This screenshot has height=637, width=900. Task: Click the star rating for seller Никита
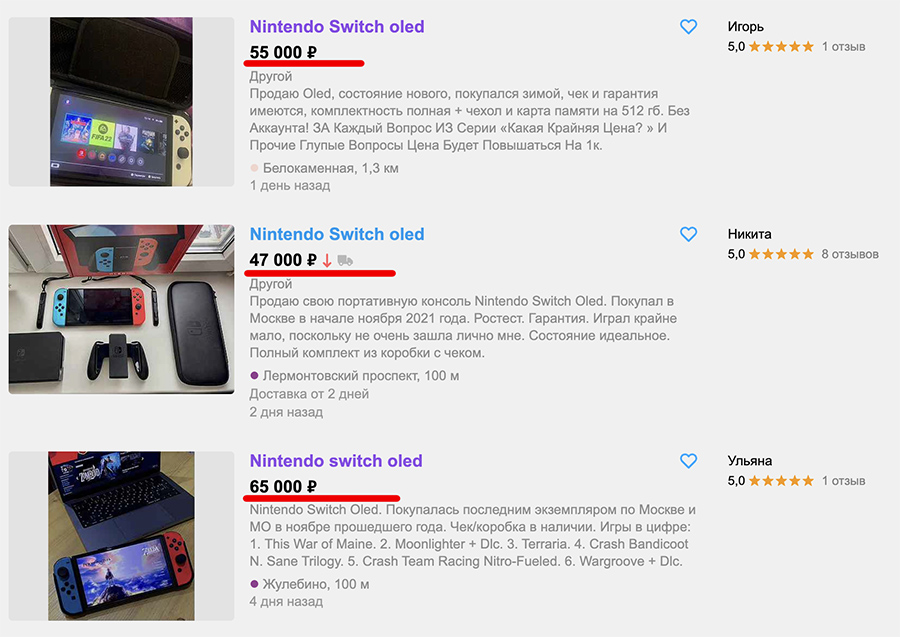781,254
